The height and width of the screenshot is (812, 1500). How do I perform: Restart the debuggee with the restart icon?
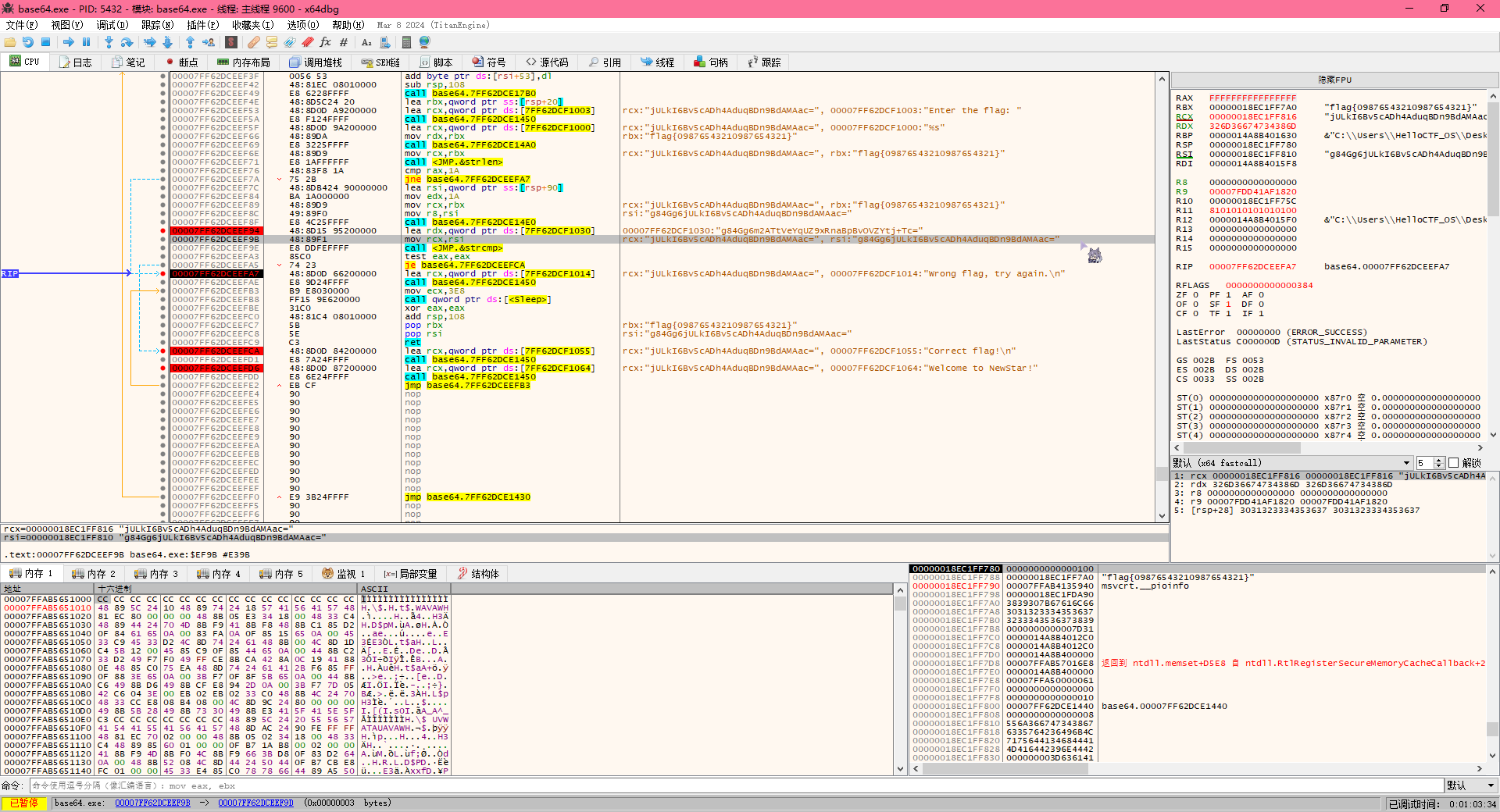click(x=28, y=42)
